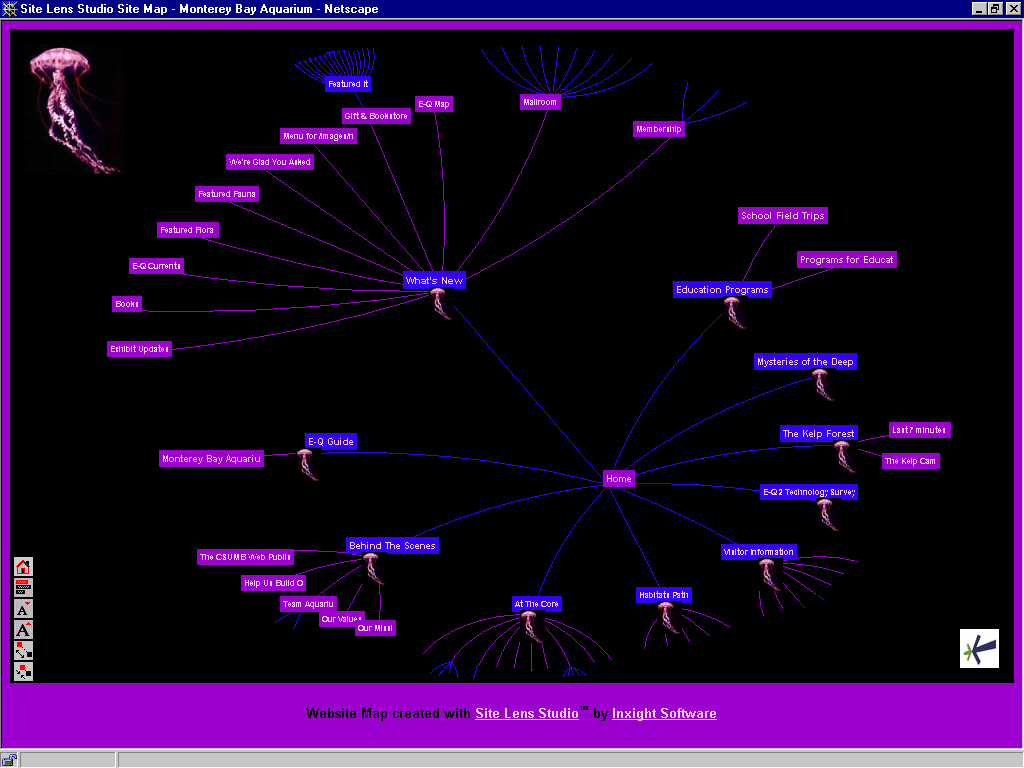Click the Inxight logo icon at bottom right
The height and width of the screenshot is (768, 1024).
point(979,648)
